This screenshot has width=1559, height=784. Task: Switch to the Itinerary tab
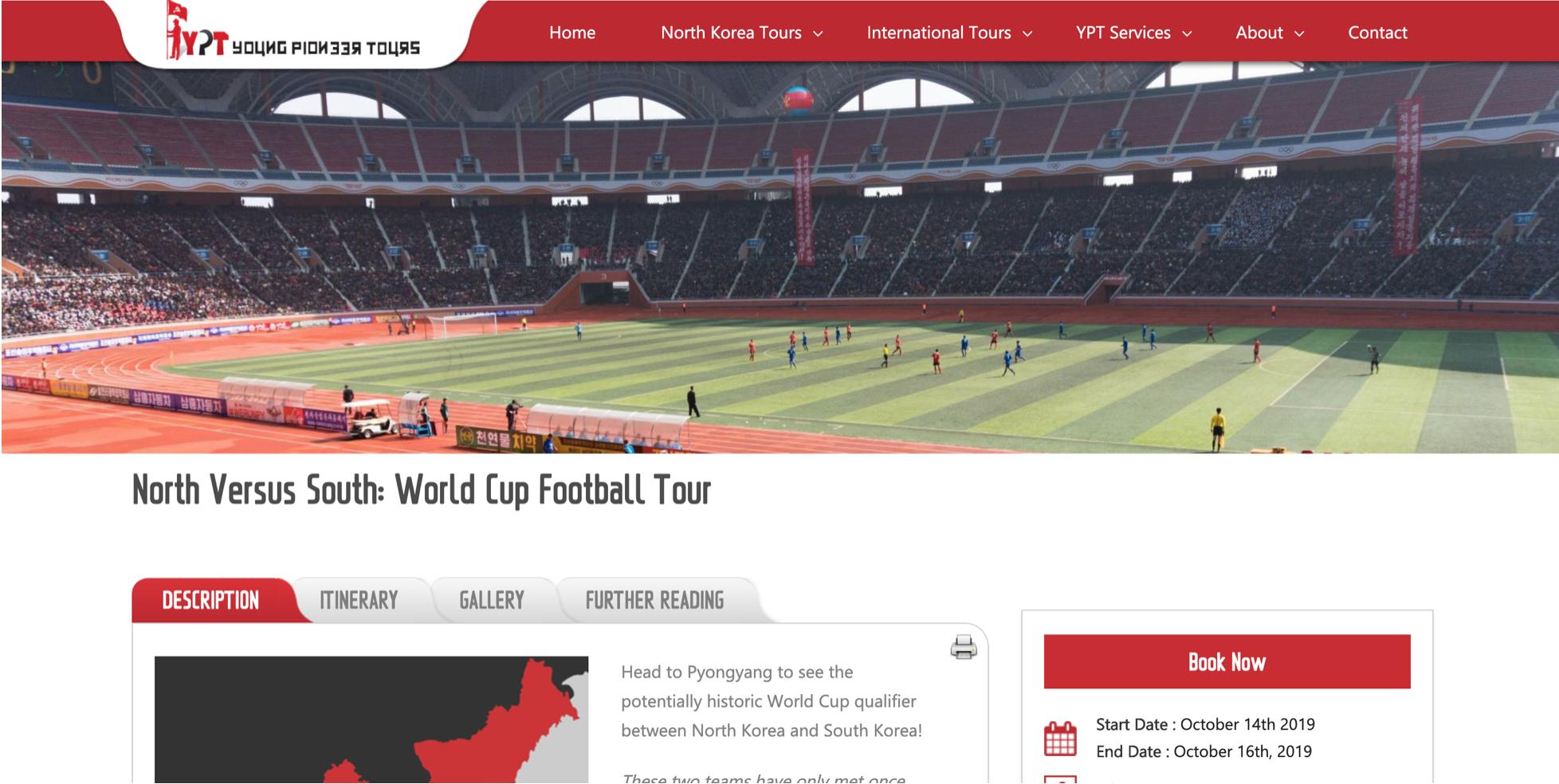359,600
